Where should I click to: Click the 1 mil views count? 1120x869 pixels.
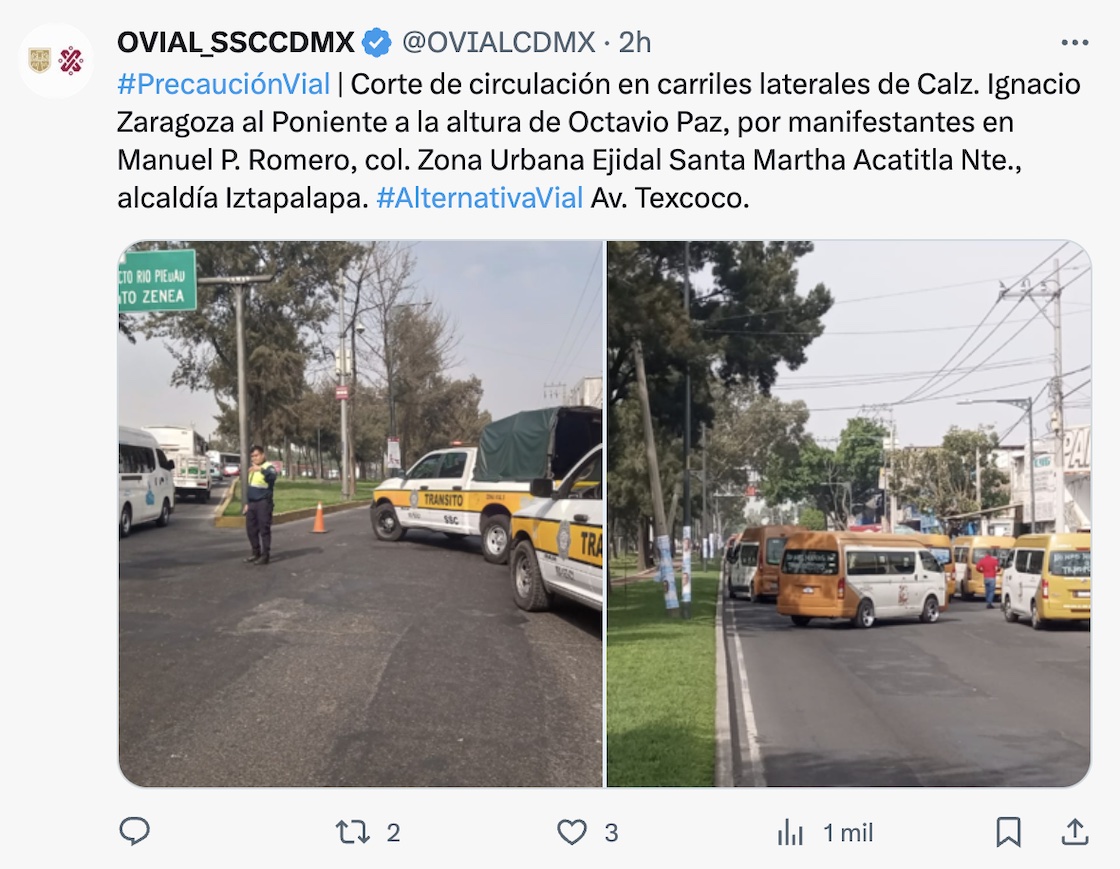tap(848, 833)
